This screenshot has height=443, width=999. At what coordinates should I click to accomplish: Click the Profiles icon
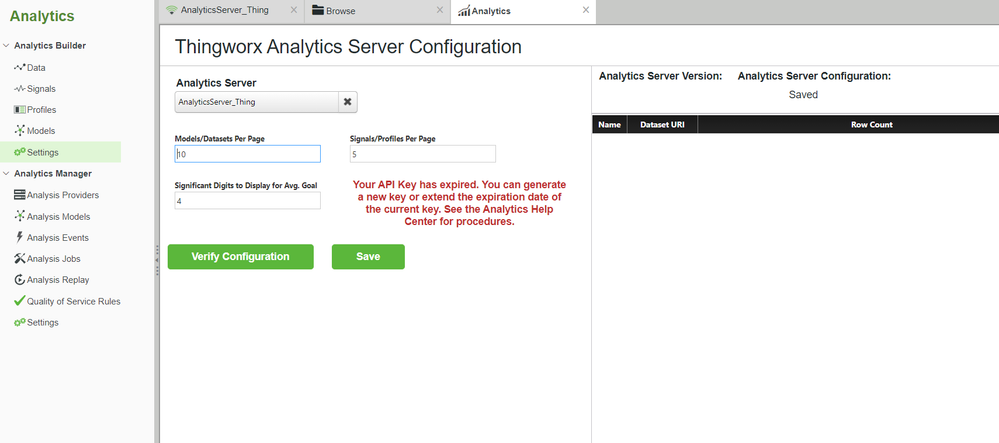(19, 110)
